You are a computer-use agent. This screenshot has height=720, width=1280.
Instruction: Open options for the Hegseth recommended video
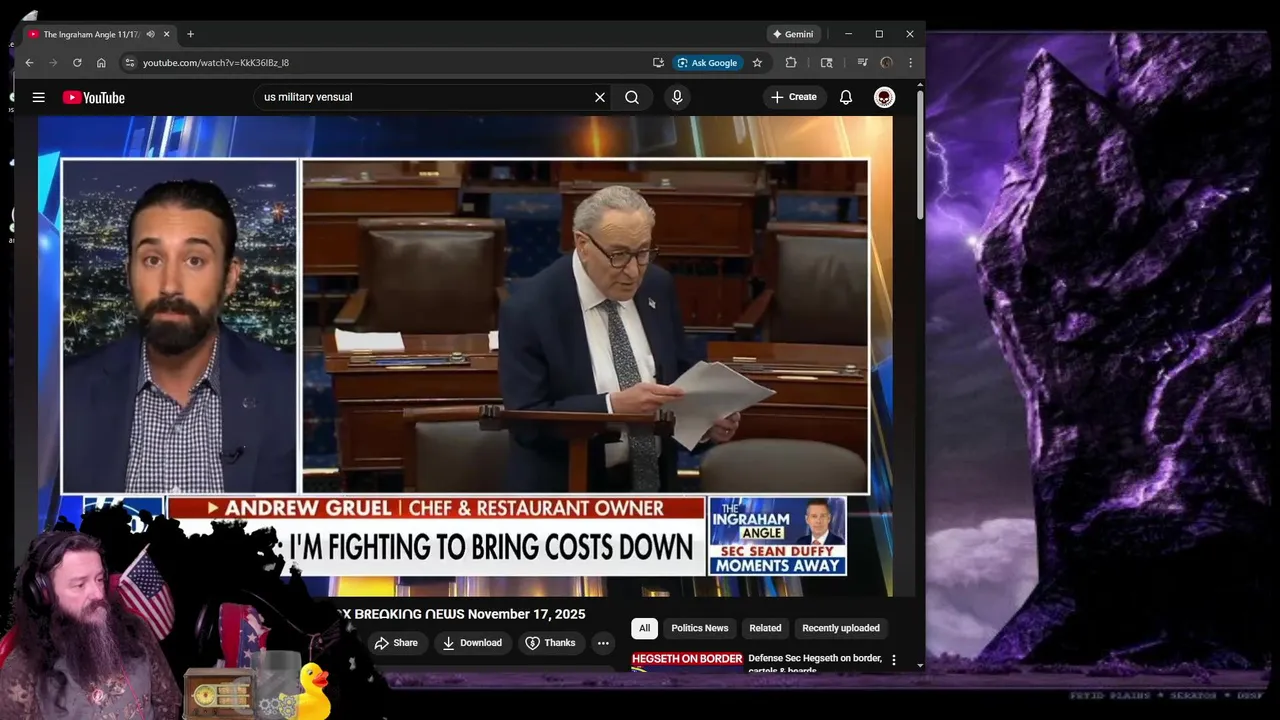894,661
